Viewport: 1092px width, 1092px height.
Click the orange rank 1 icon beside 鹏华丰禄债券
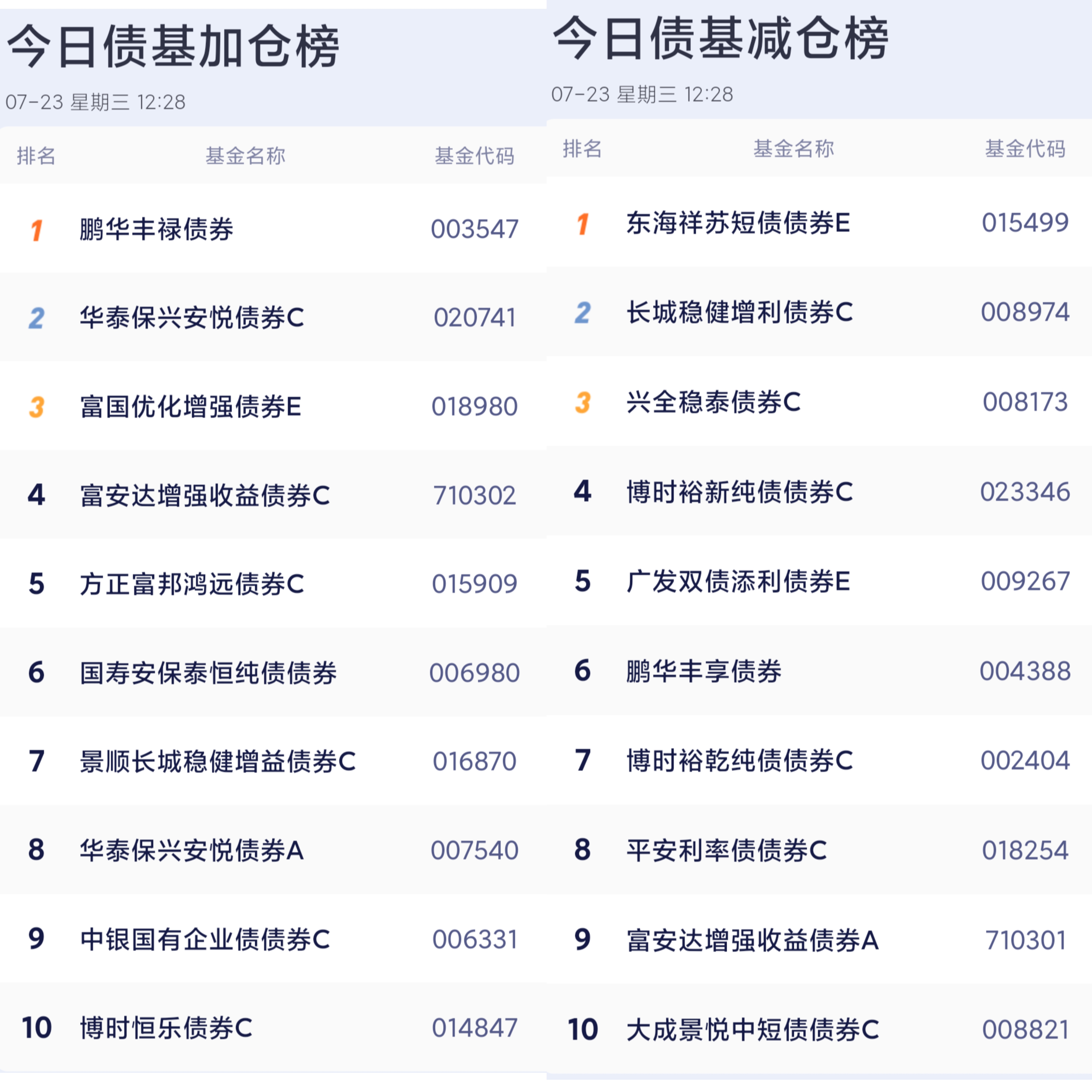(x=37, y=230)
